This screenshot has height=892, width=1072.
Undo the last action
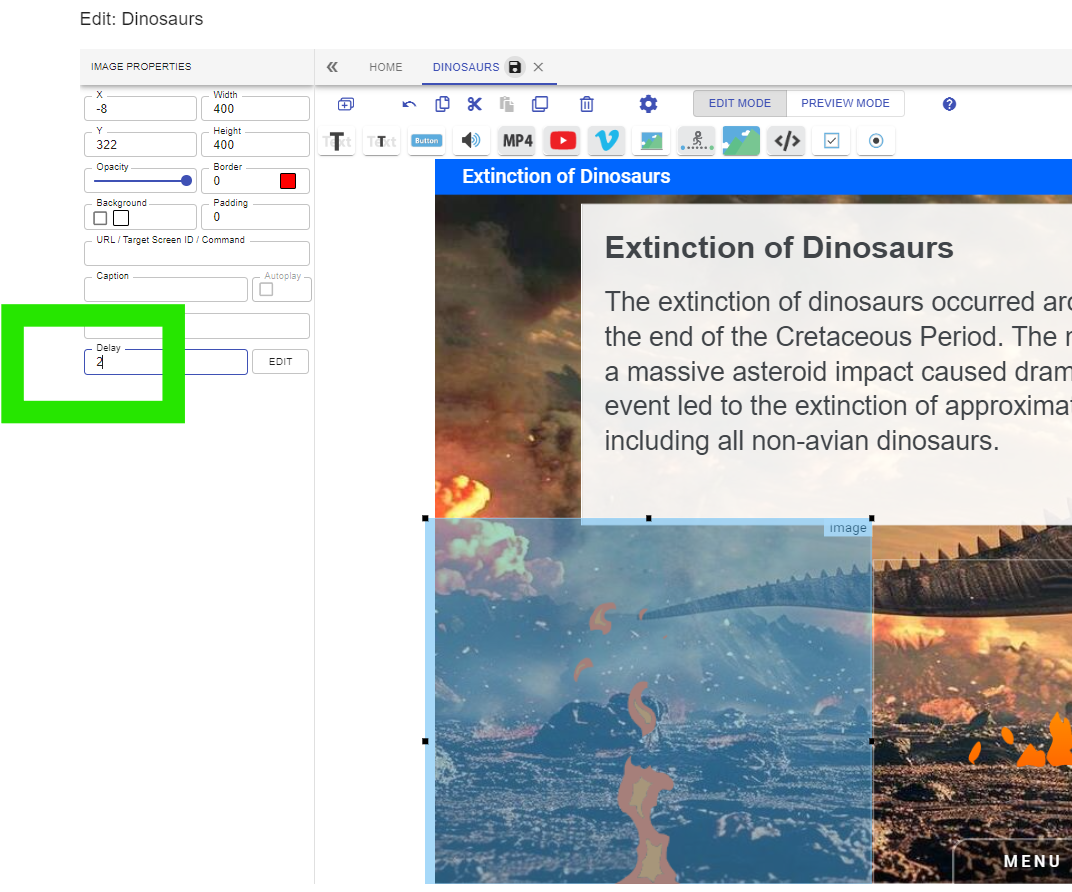click(x=409, y=104)
